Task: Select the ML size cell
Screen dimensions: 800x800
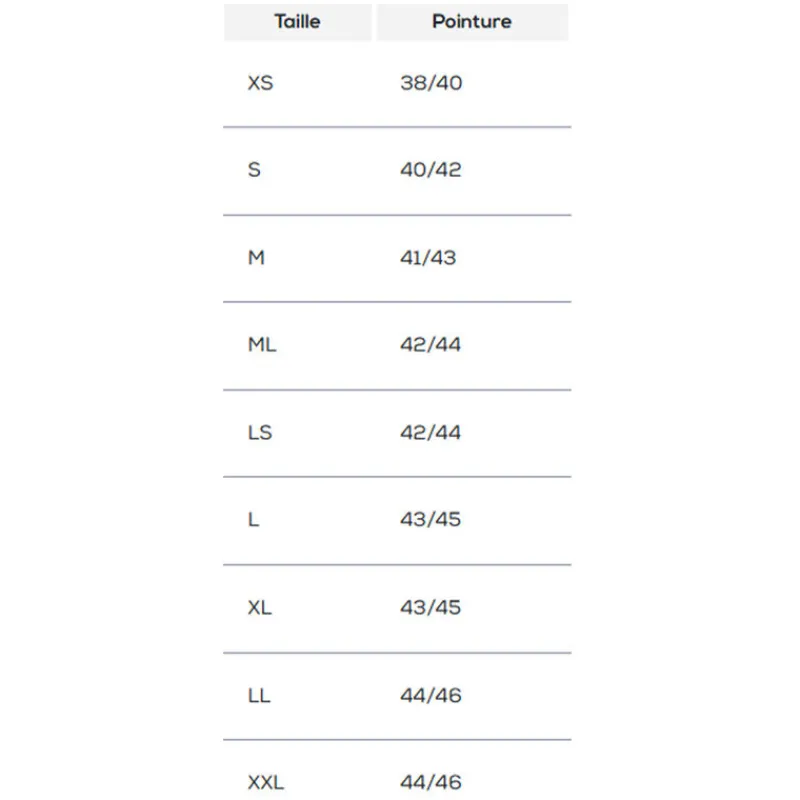Action: pos(262,345)
